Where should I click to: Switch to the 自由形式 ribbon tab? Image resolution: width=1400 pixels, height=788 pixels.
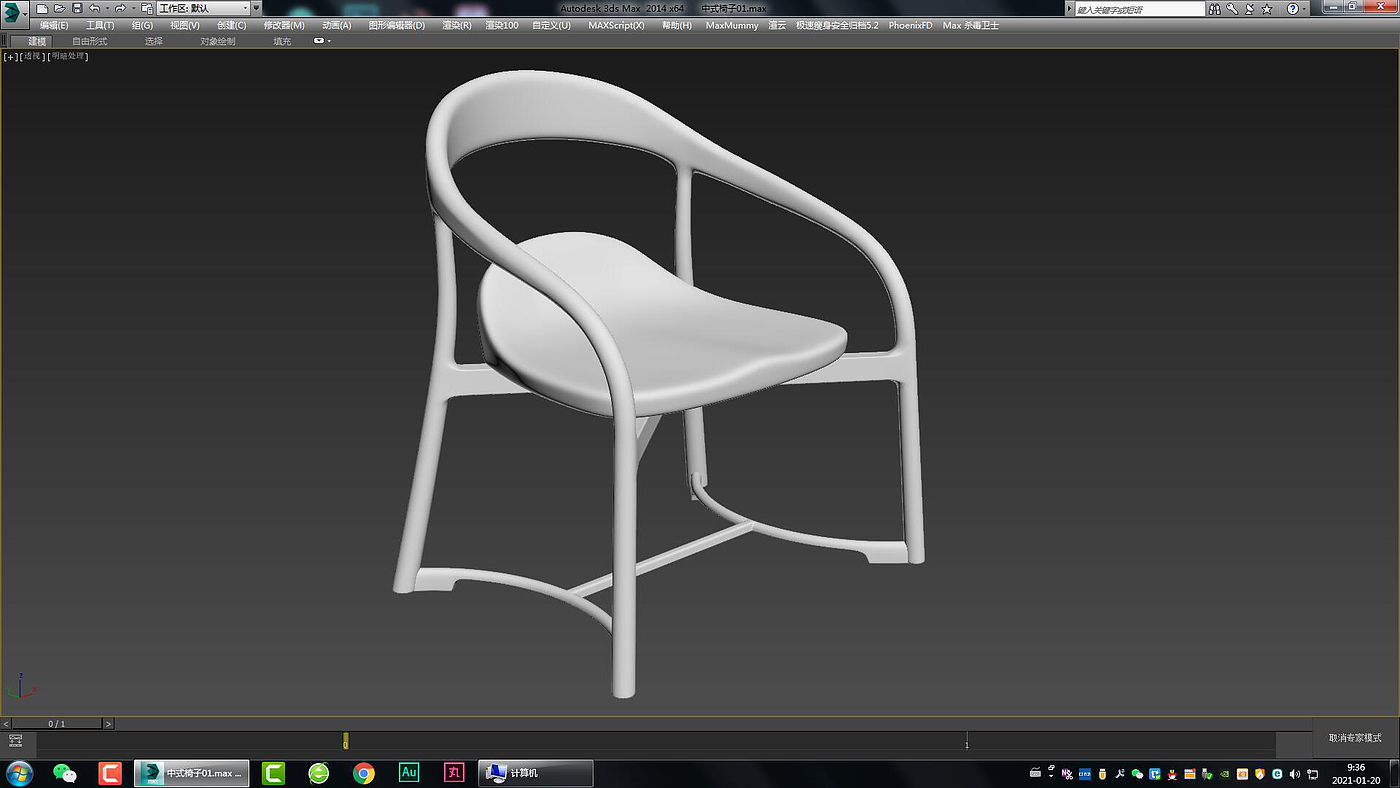pos(89,41)
